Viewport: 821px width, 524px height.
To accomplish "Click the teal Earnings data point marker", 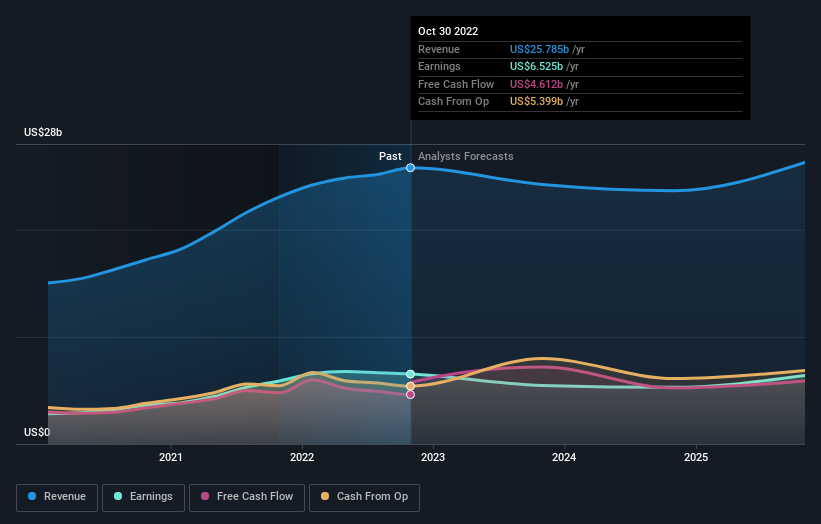I will pos(410,374).
